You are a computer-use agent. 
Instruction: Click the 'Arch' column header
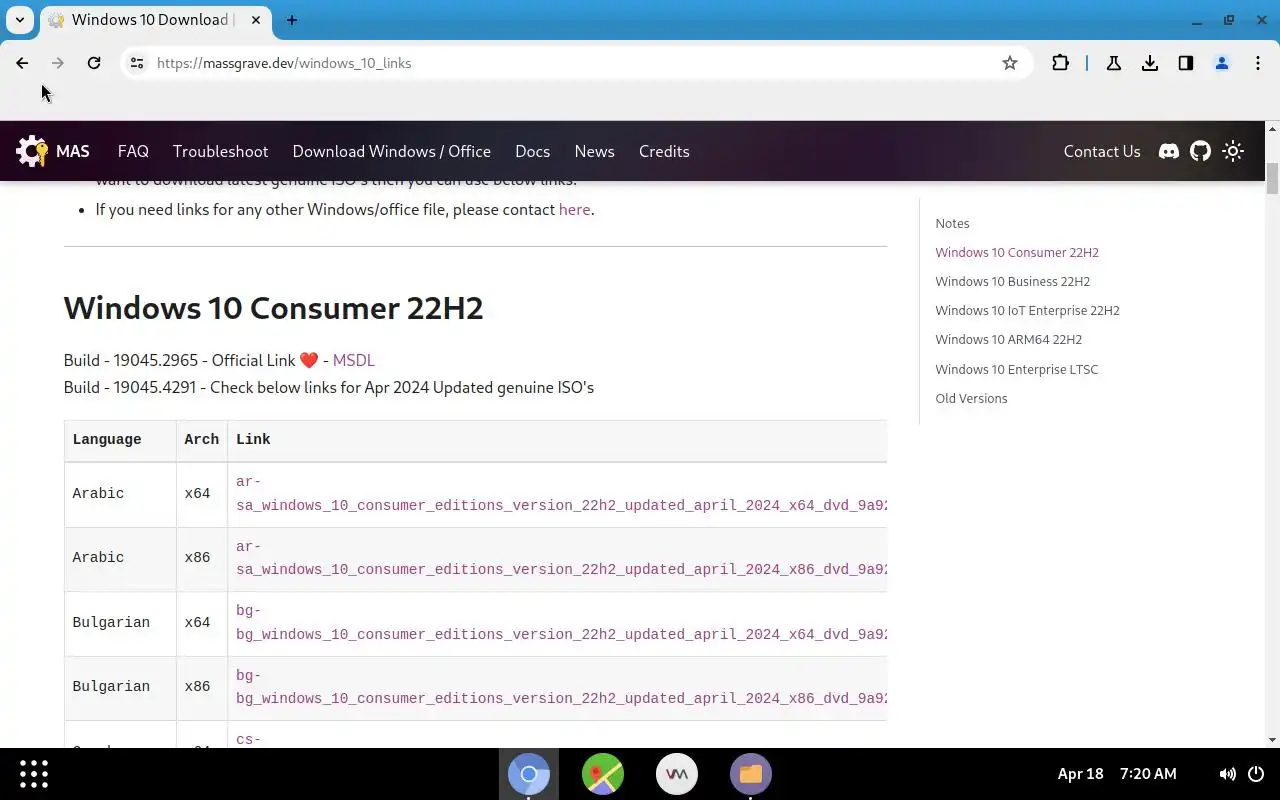(x=201, y=439)
